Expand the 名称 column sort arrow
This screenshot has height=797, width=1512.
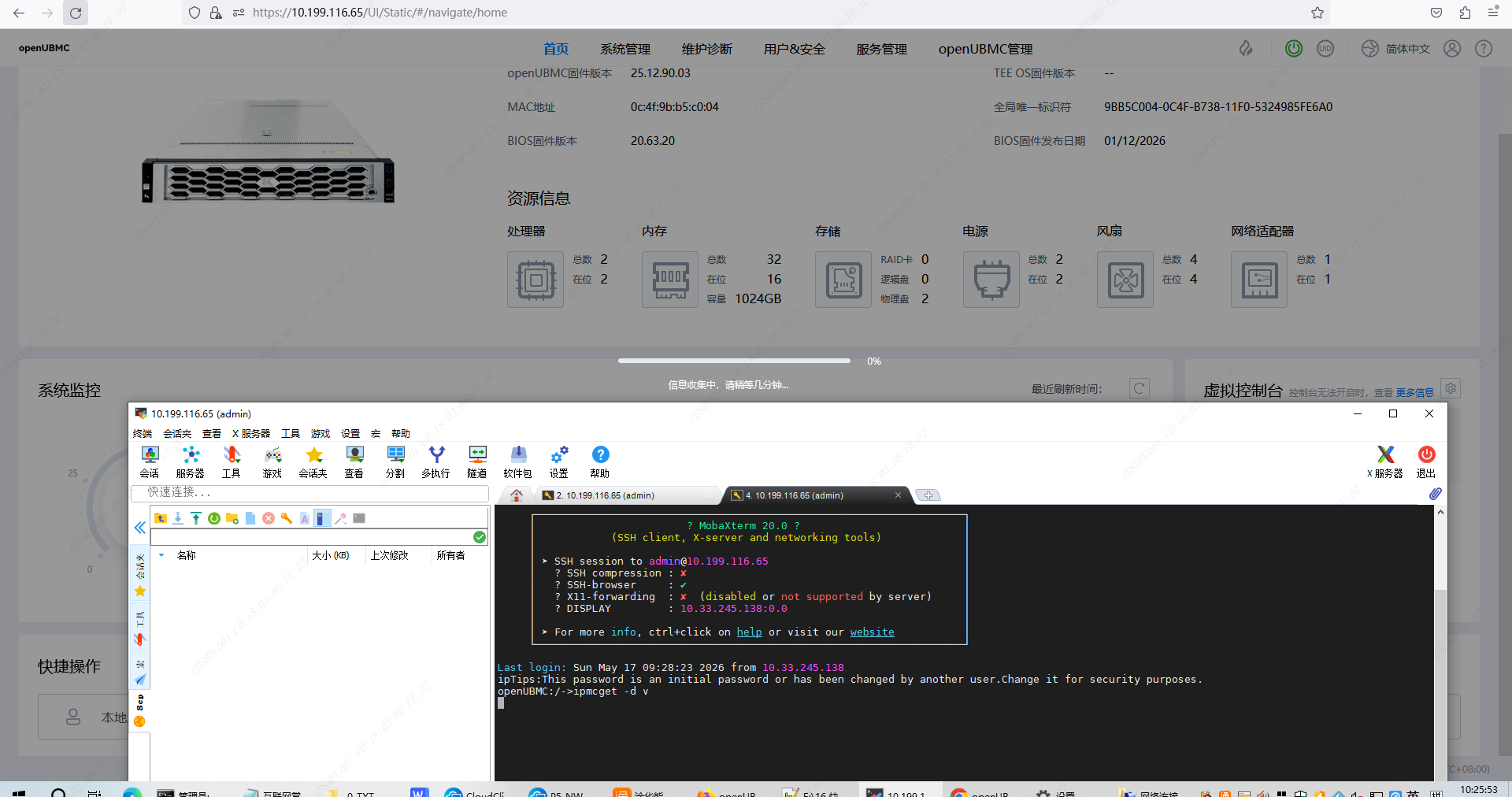click(x=161, y=555)
